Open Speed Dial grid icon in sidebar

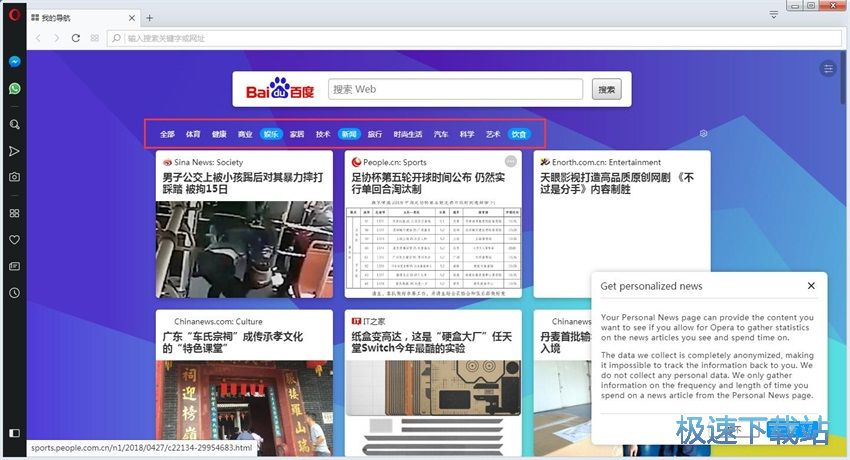click(15, 213)
